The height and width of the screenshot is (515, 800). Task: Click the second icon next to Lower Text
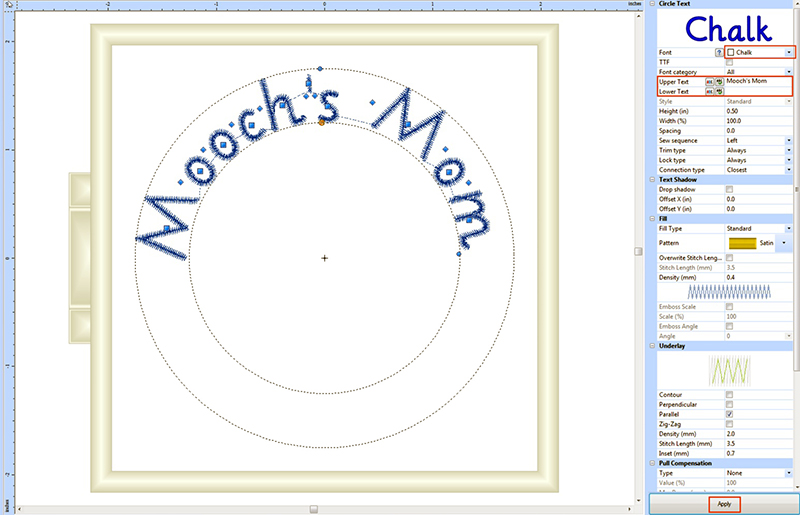[719, 91]
